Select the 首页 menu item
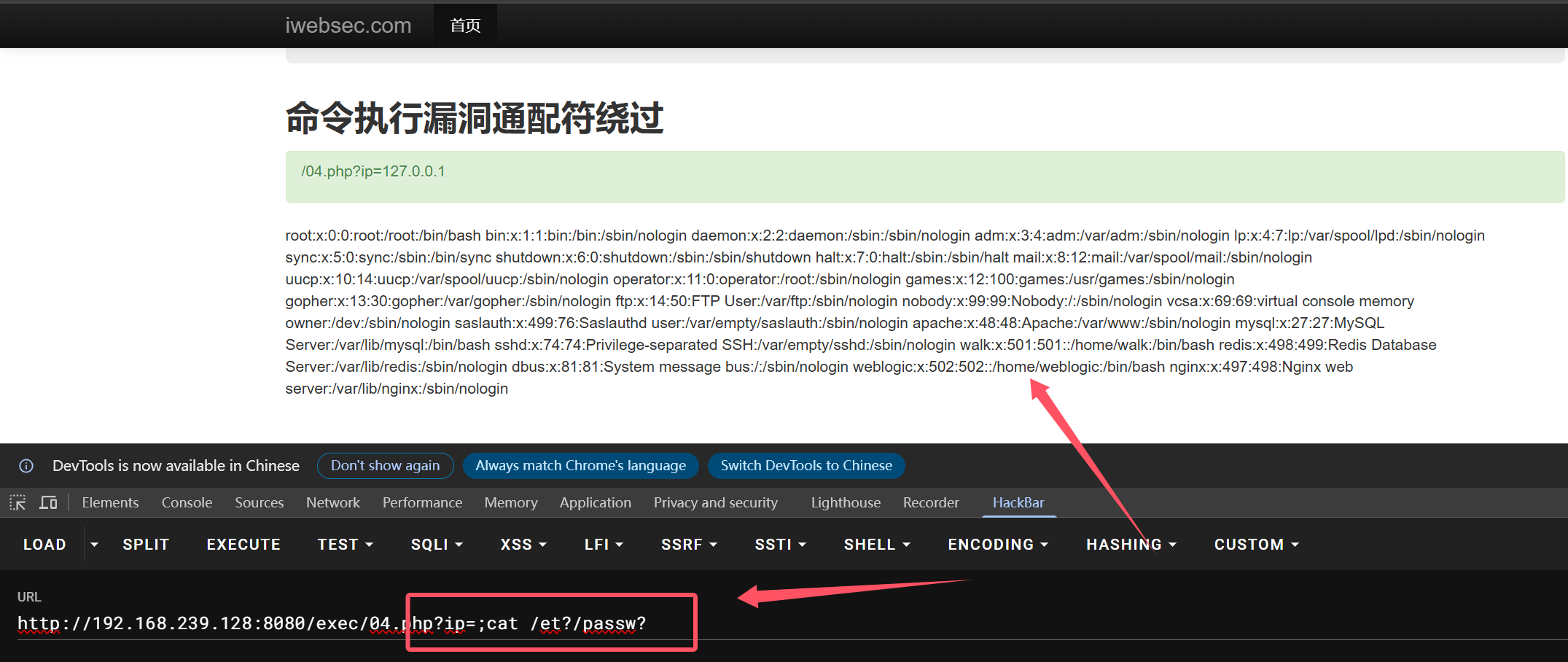The width and height of the screenshot is (1568, 662). point(465,25)
